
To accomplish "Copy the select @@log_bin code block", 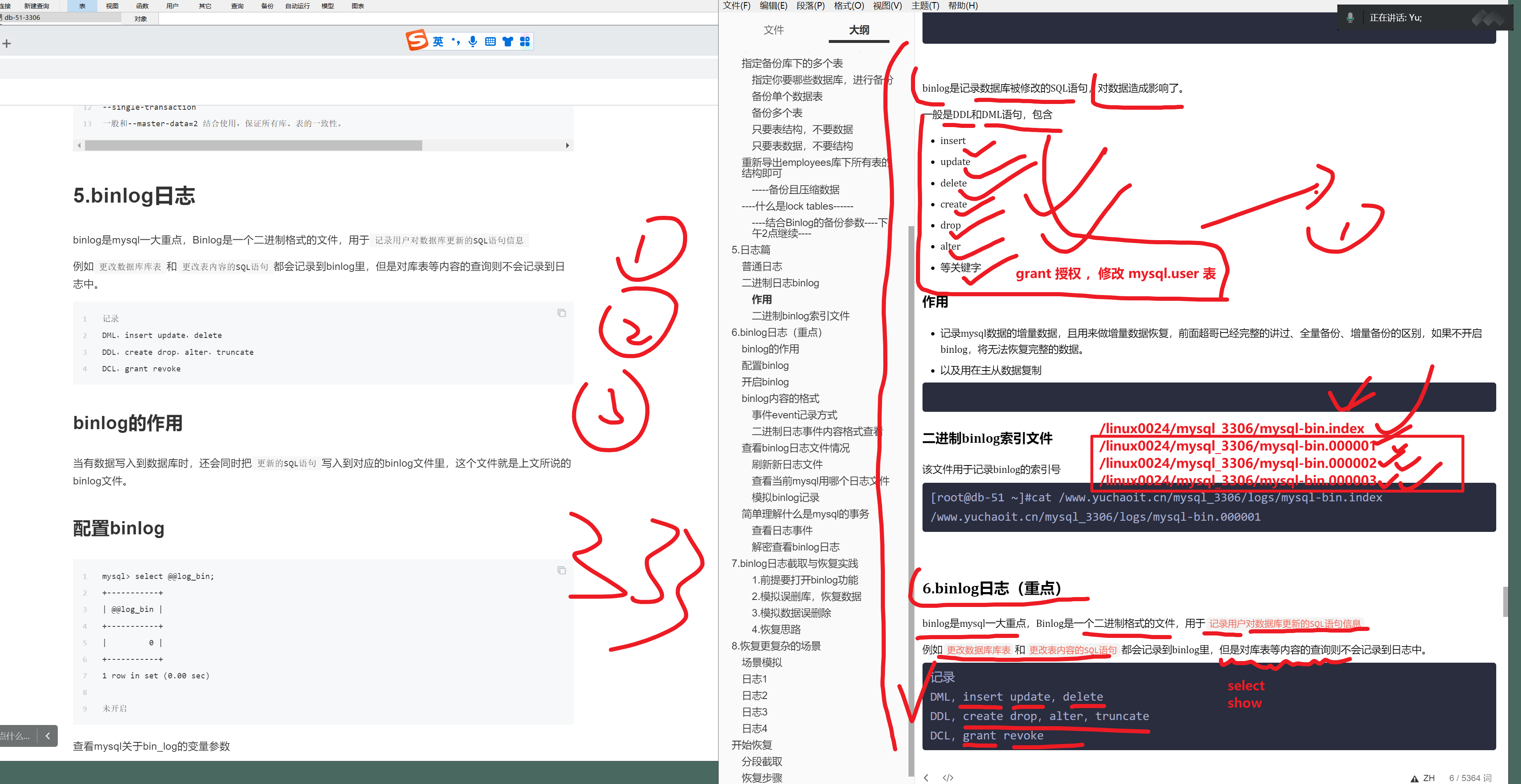I will click(x=561, y=570).
